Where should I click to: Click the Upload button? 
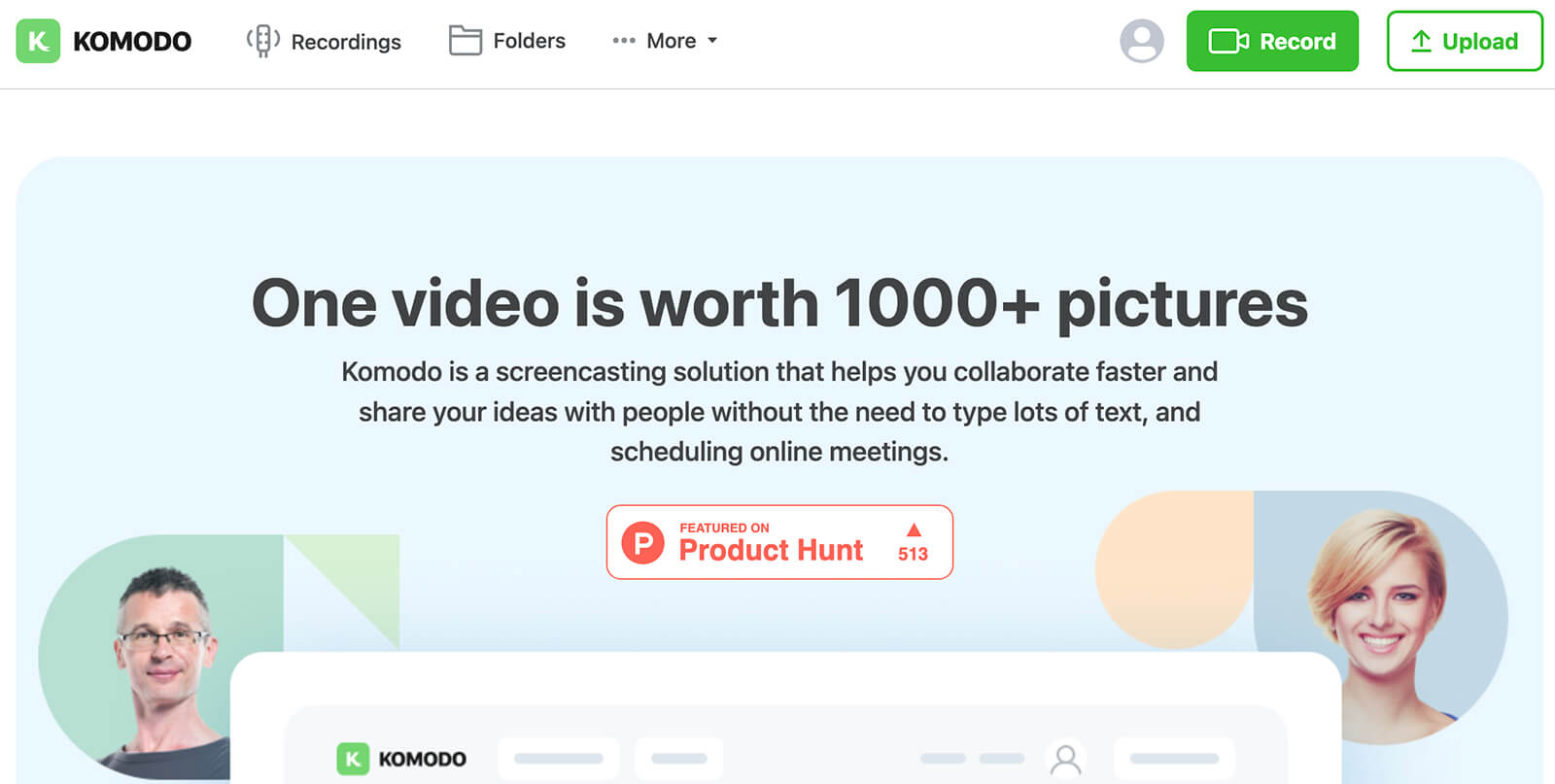click(x=1465, y=41)
